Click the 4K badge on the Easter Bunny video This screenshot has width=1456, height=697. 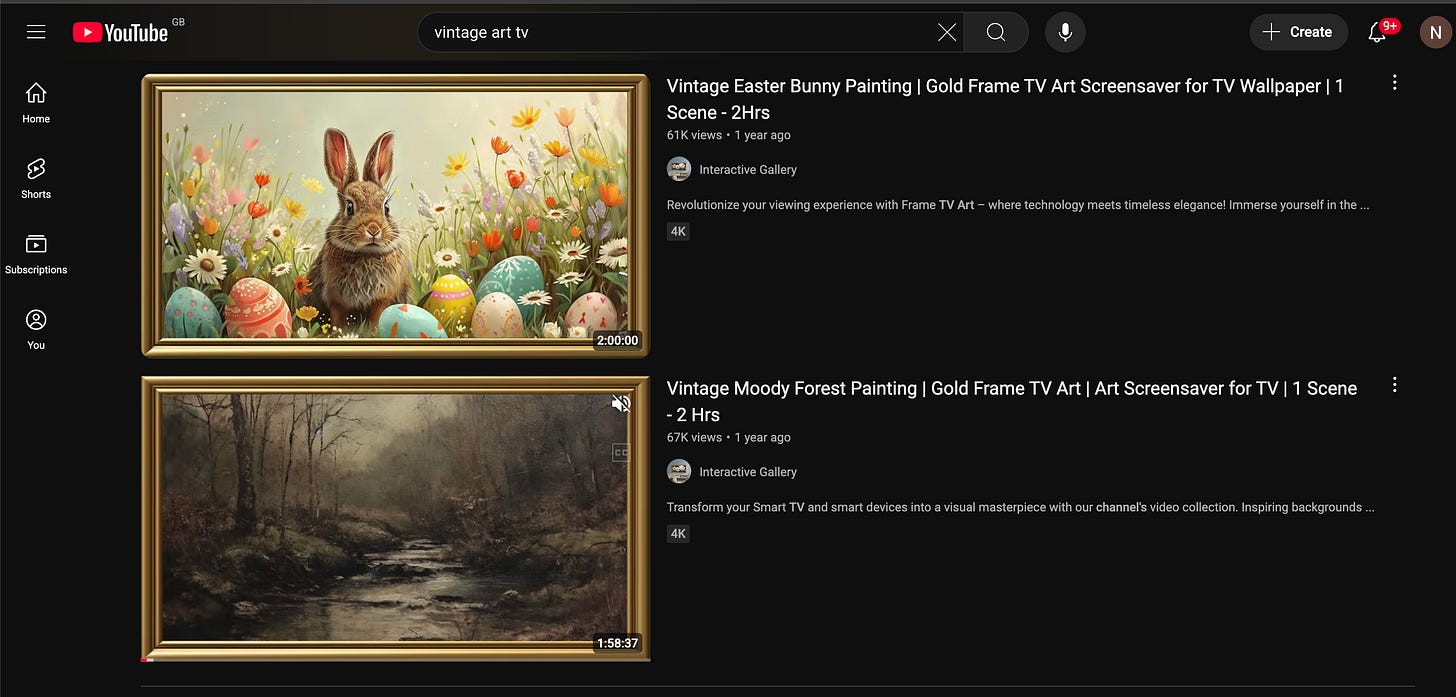point(678,231)
